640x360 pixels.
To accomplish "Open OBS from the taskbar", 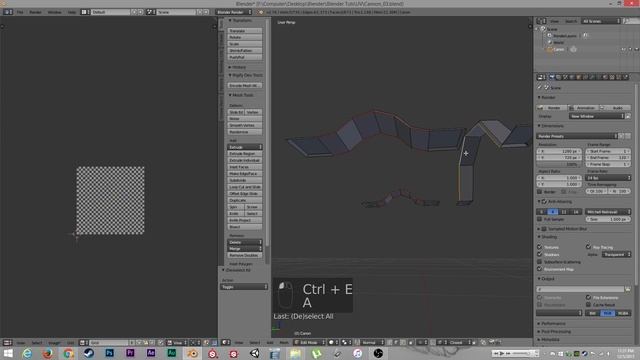I will pos(378,353).
